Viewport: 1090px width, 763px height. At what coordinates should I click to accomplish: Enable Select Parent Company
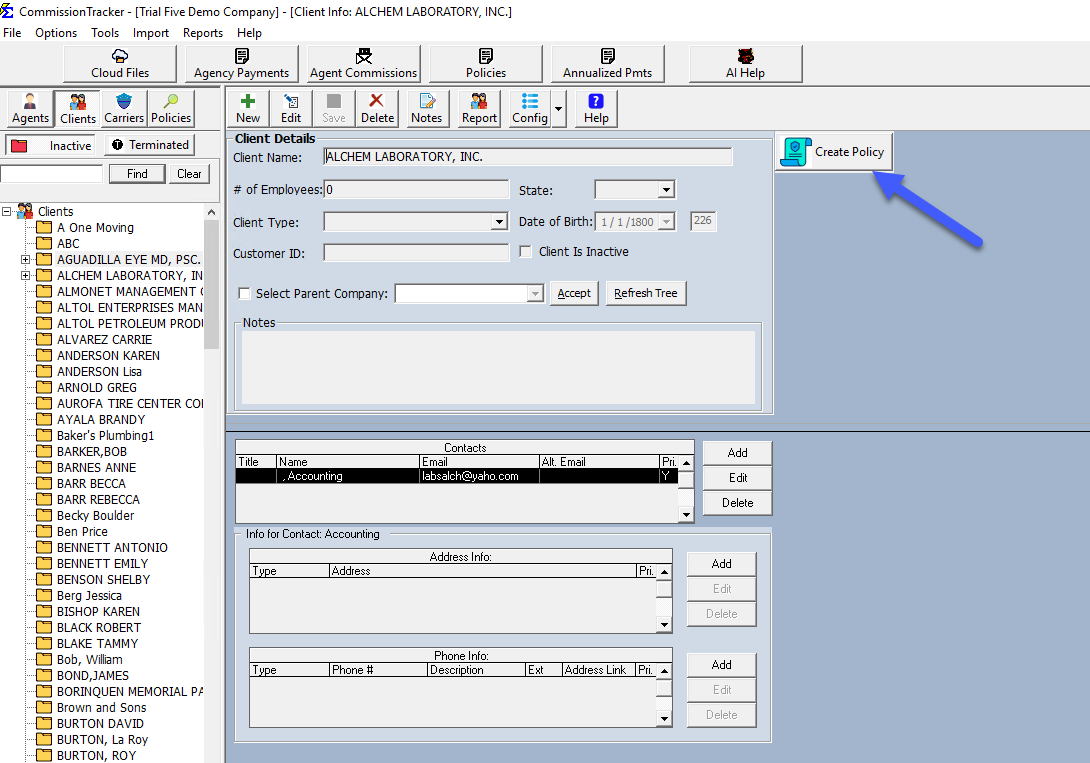click(x=244, y=293)
